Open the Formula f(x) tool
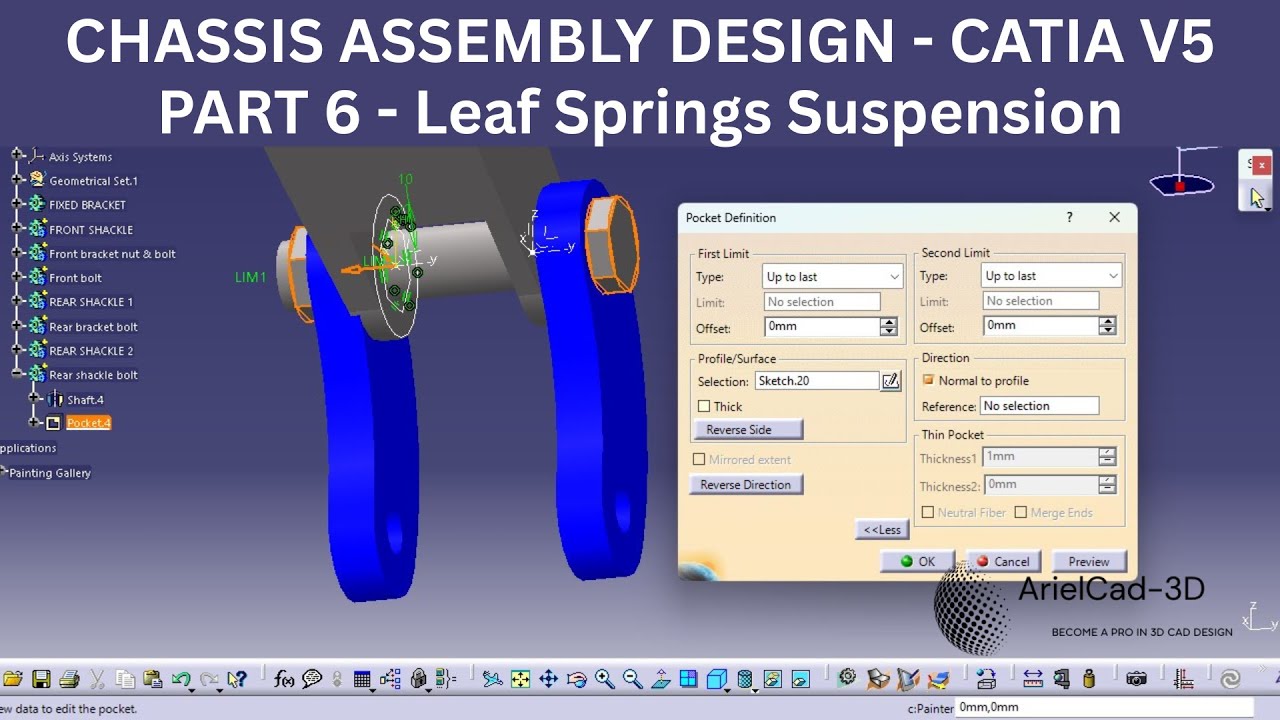This screenshot has width=1280, height=720. click(284, 679)
